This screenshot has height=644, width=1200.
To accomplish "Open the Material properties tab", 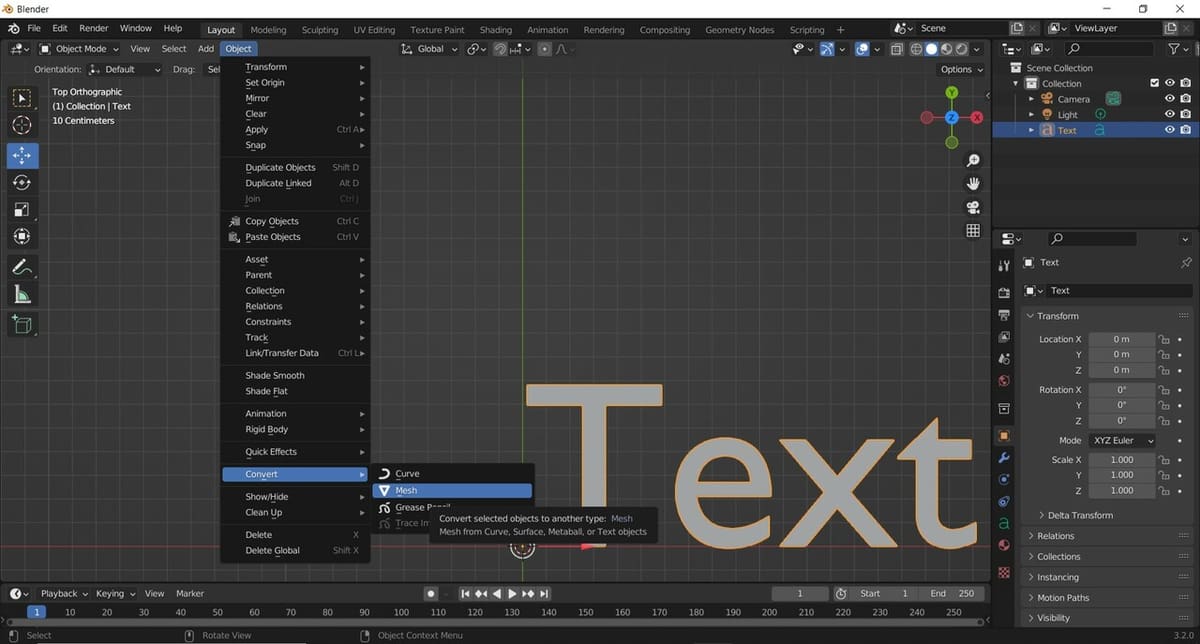I will [x=1004, y=545].
